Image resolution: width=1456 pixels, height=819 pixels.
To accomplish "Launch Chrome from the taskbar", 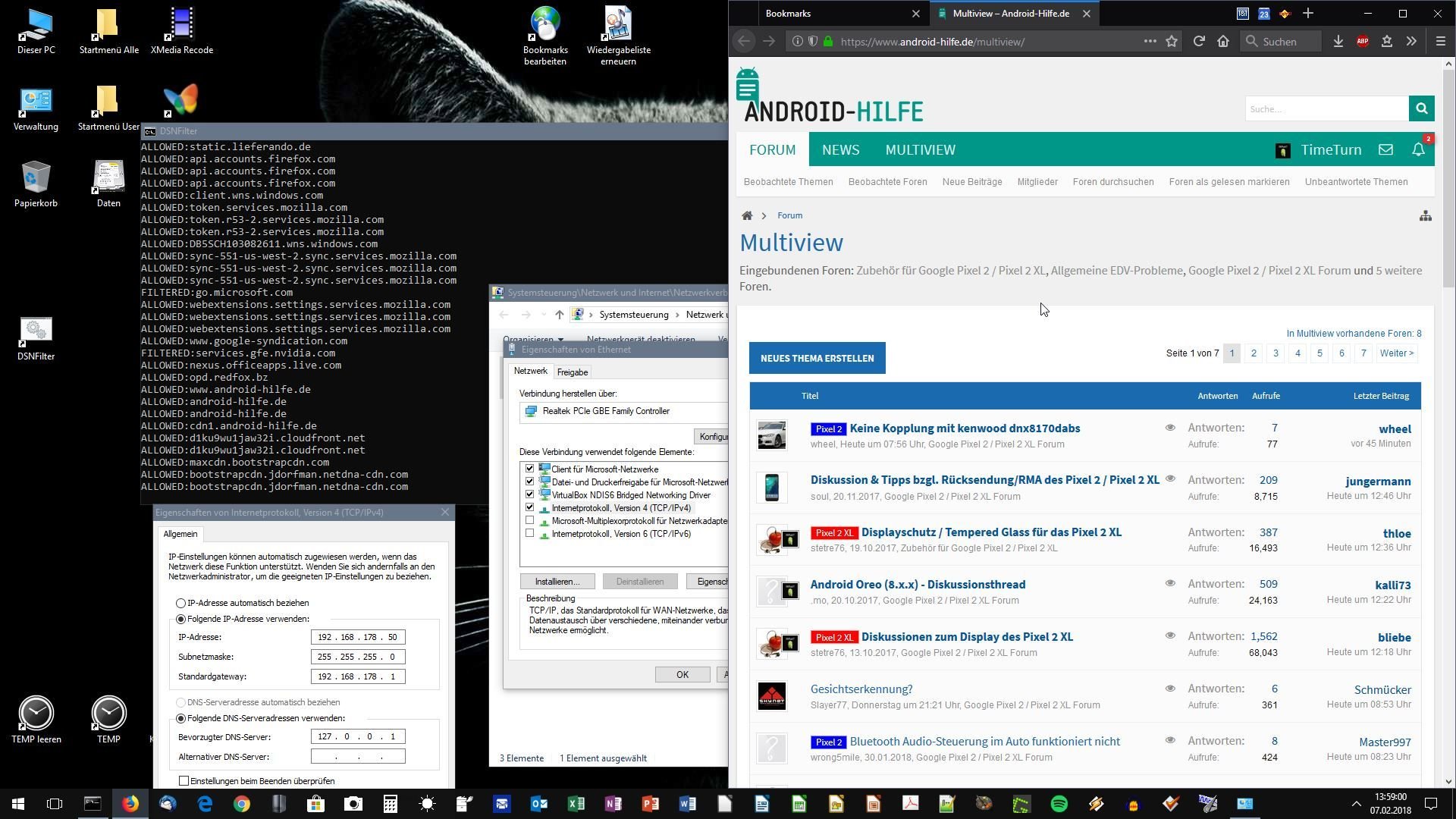I will coord(241,804).
